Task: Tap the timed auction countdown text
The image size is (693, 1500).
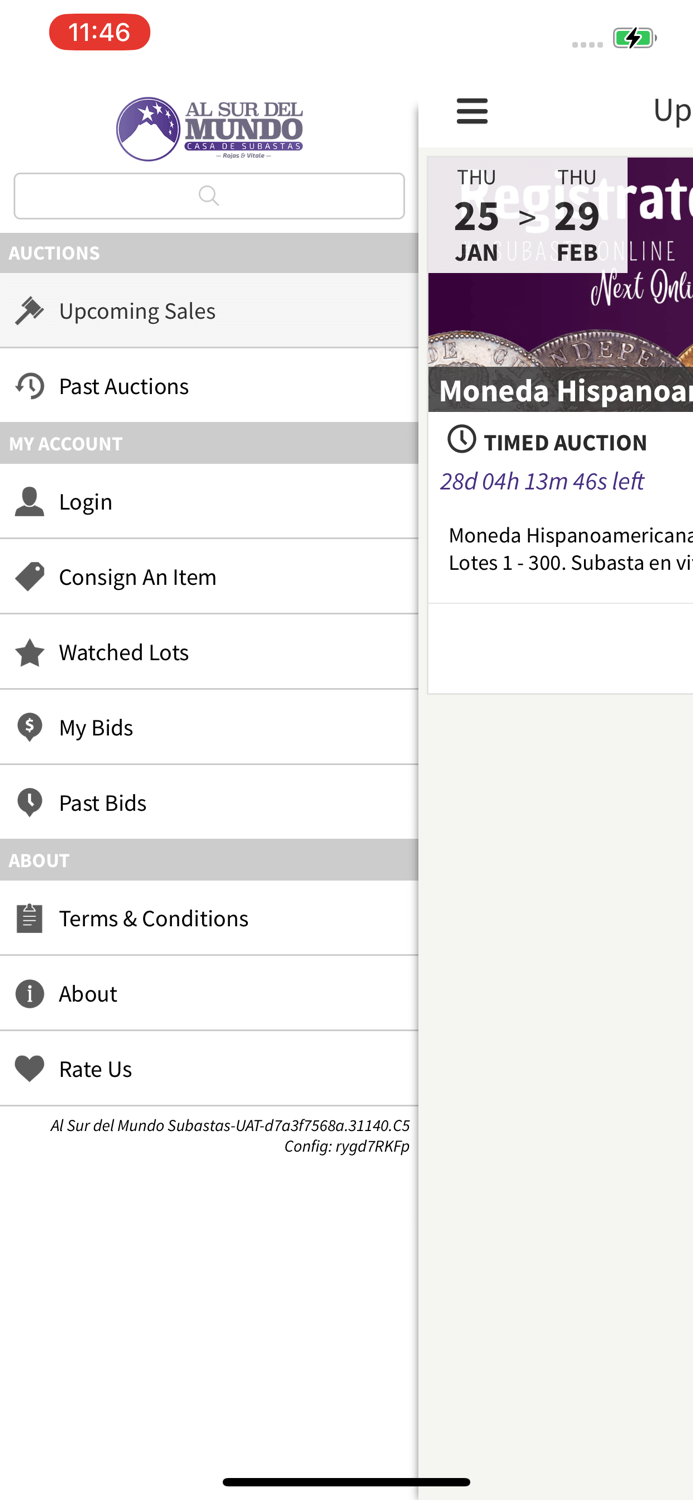Action: [x=542, y=481]
